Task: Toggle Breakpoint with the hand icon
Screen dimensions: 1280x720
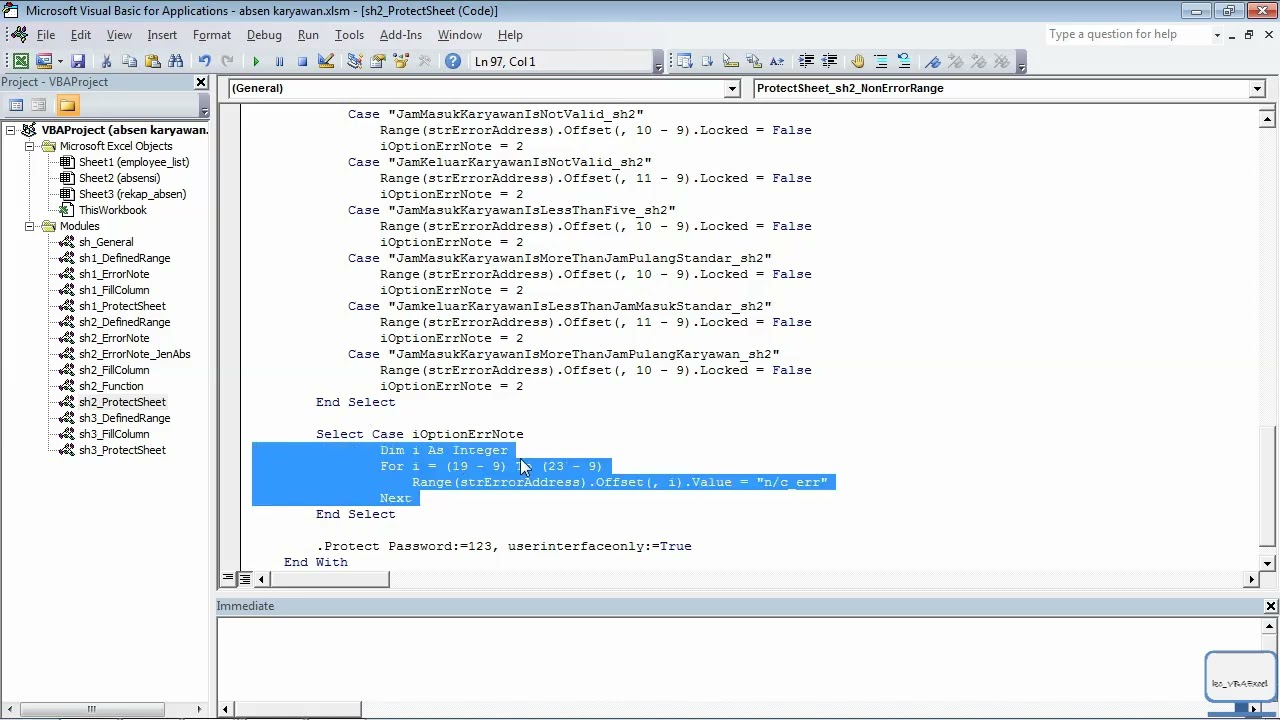Action: coord(858,61)
